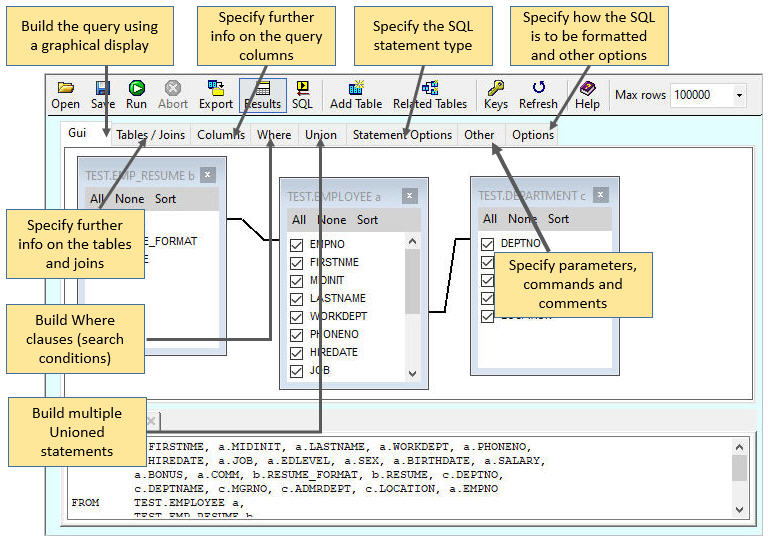768x543 pixels.
Task: Uncheck the LASTNAME checkbox
Action: 296,299
